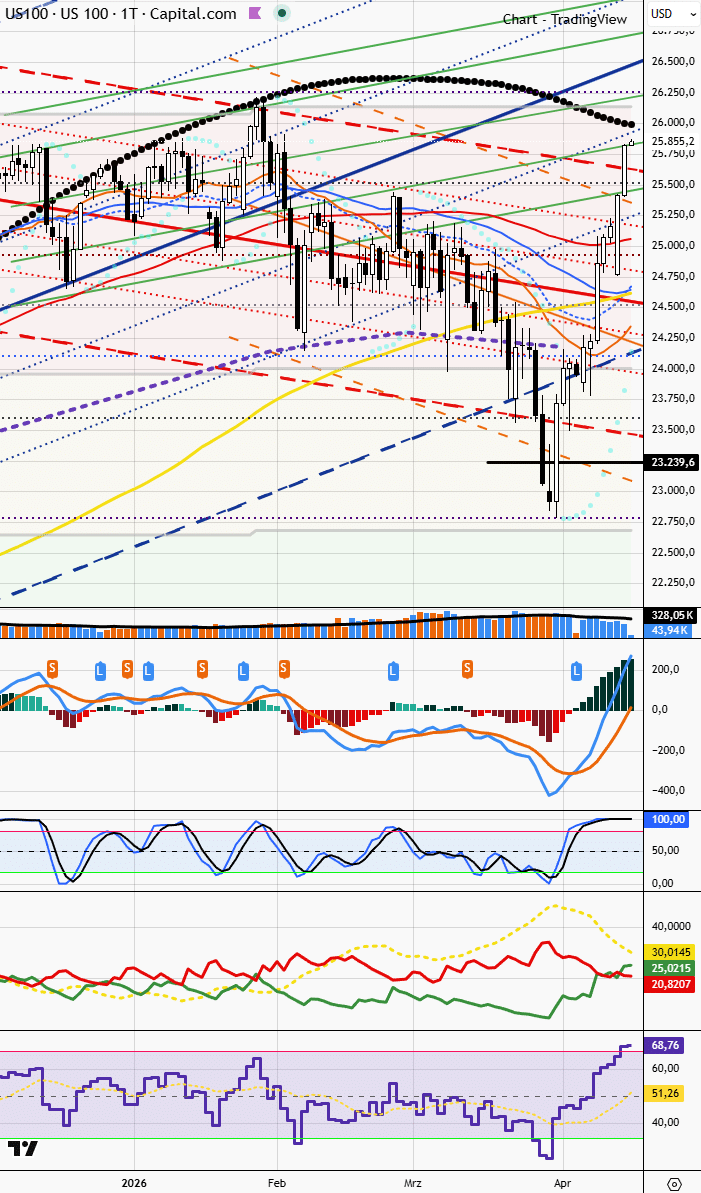Viewport: 701px width, 1193px height.
Task: Click the blue L long signal marker near April
Action: 577,671
